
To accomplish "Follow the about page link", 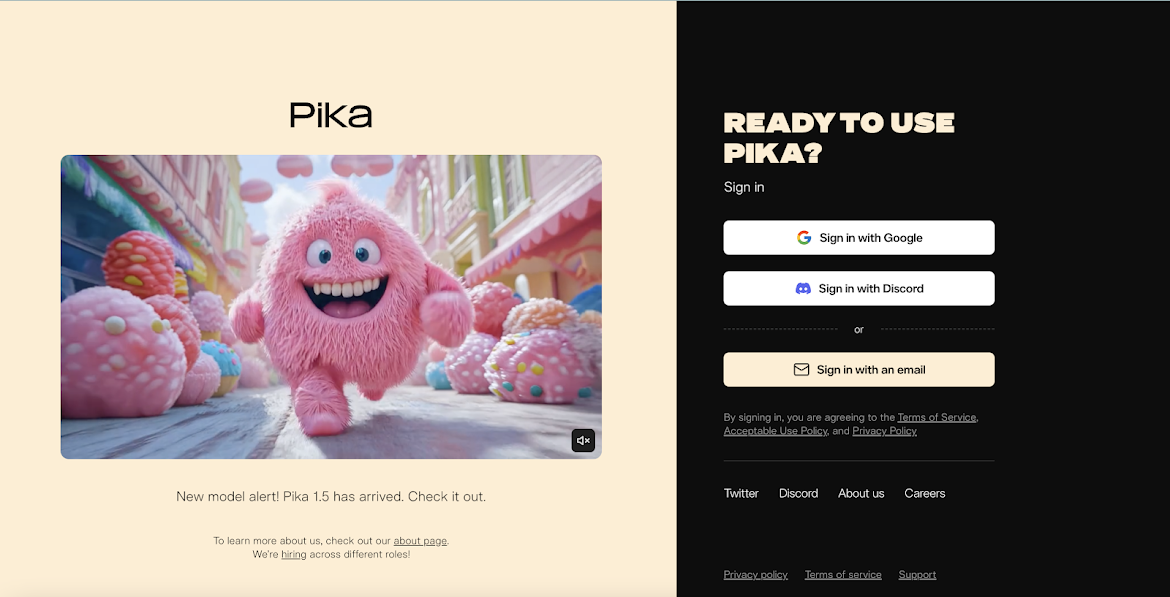I will (420, 540).
